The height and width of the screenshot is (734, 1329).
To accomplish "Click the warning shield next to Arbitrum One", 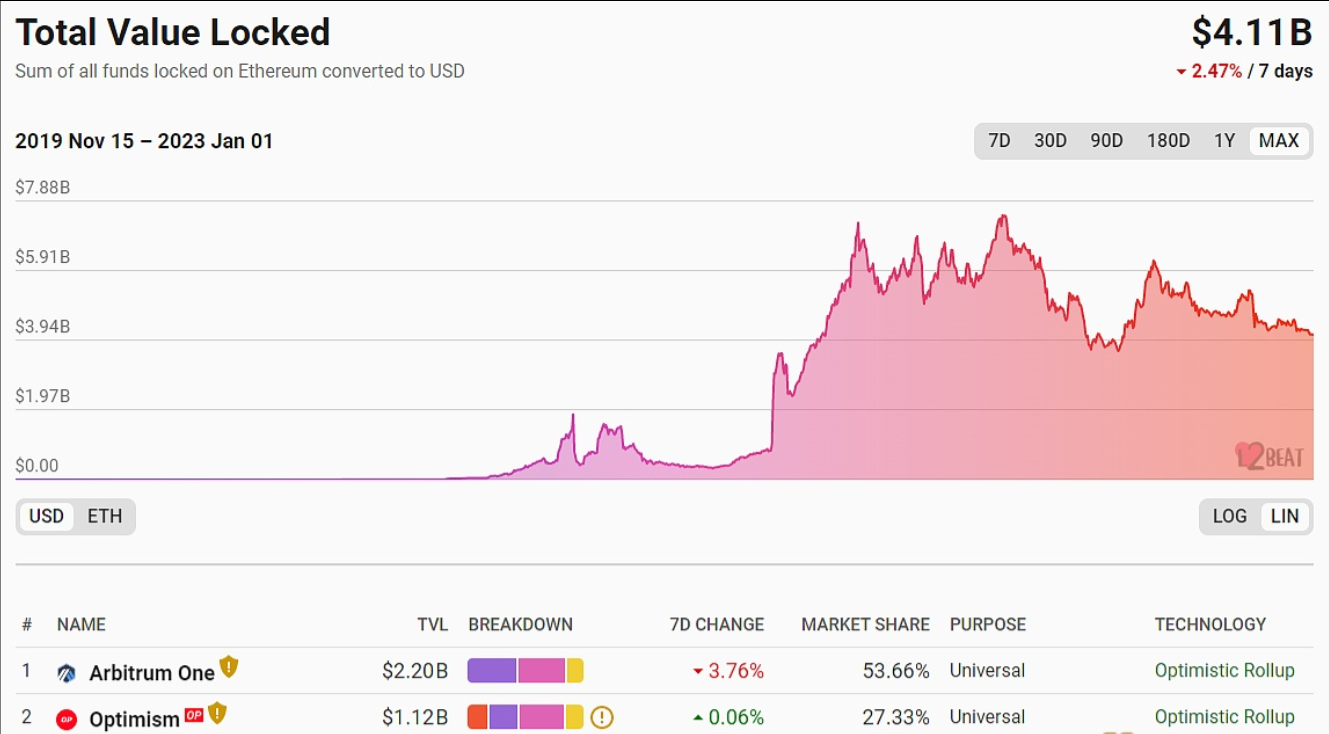I will [229, 667].
